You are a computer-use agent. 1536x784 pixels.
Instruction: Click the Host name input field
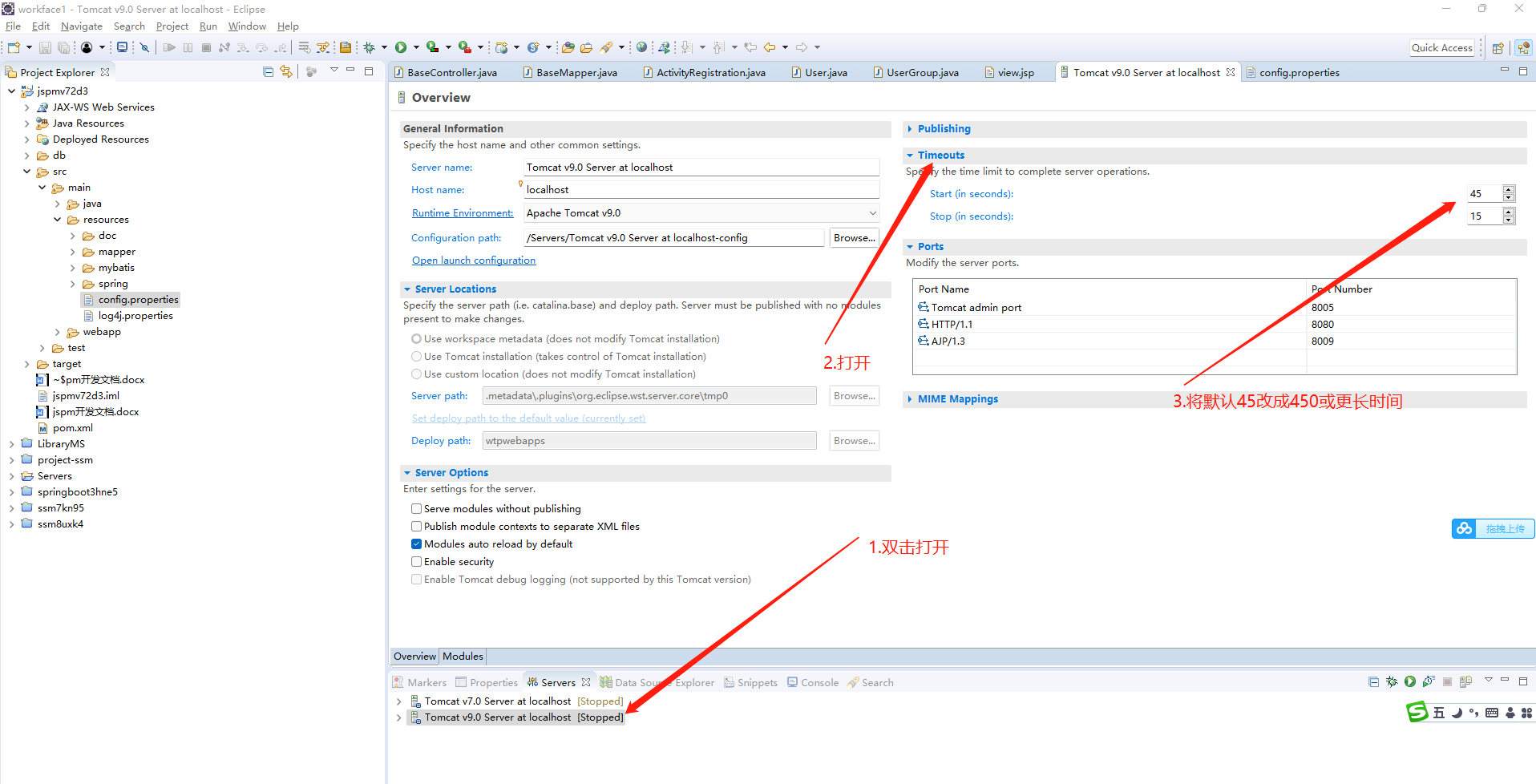click(701, 190)
